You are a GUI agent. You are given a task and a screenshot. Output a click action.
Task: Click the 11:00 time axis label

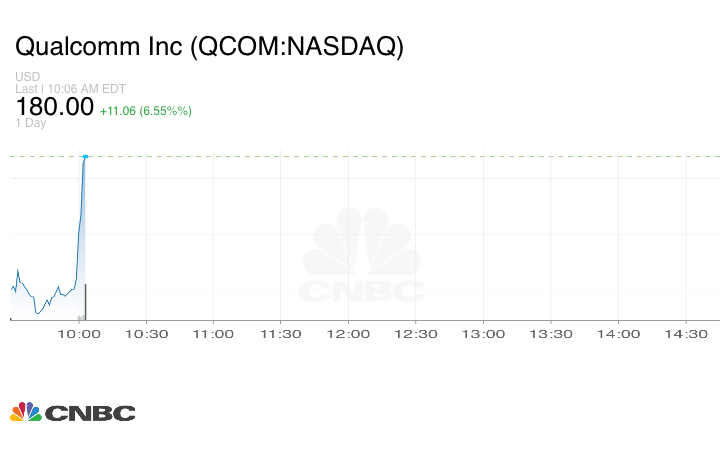pyautogui.click(x=213, y=334)
